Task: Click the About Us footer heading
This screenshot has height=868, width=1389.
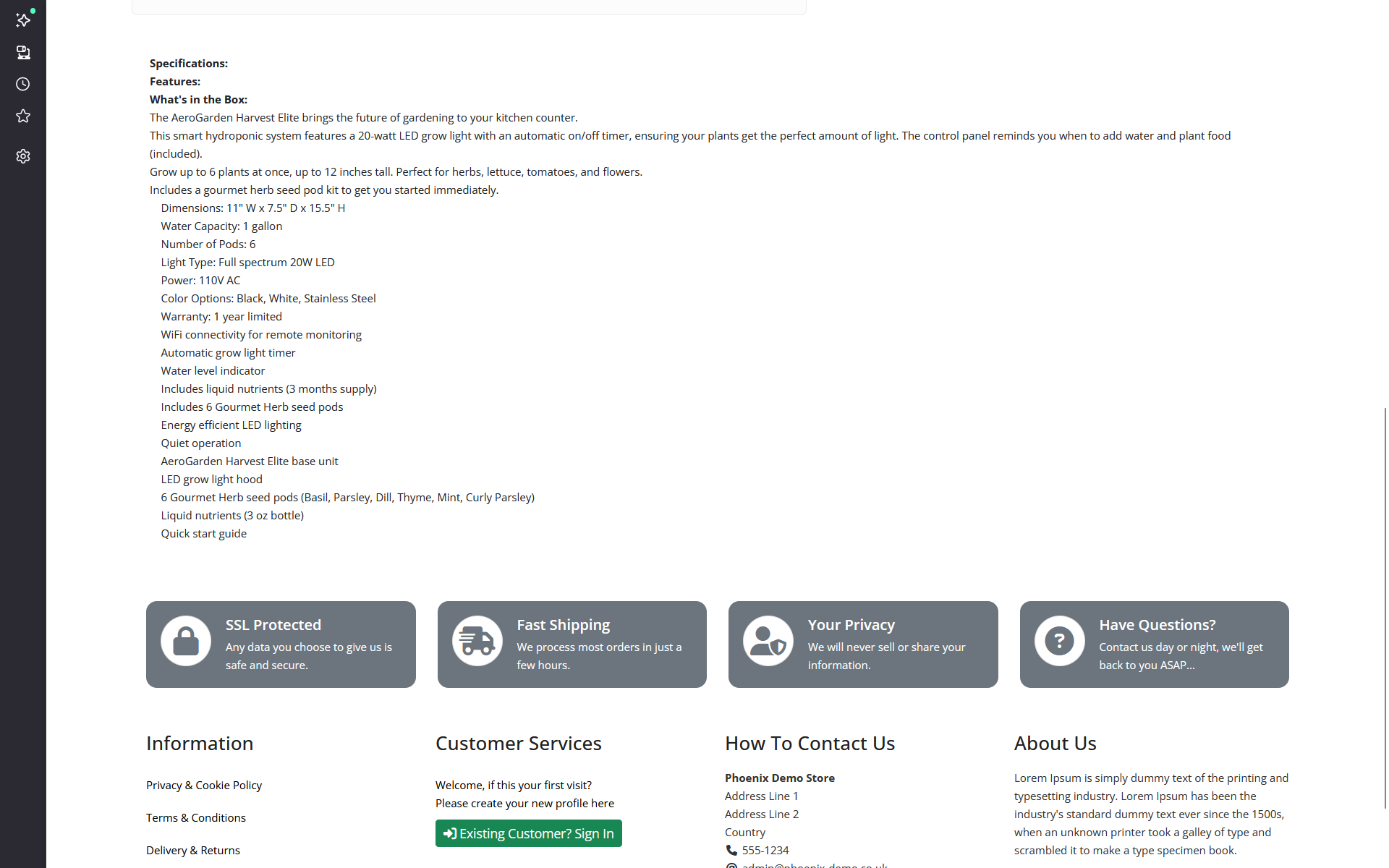Action: 1055,744
